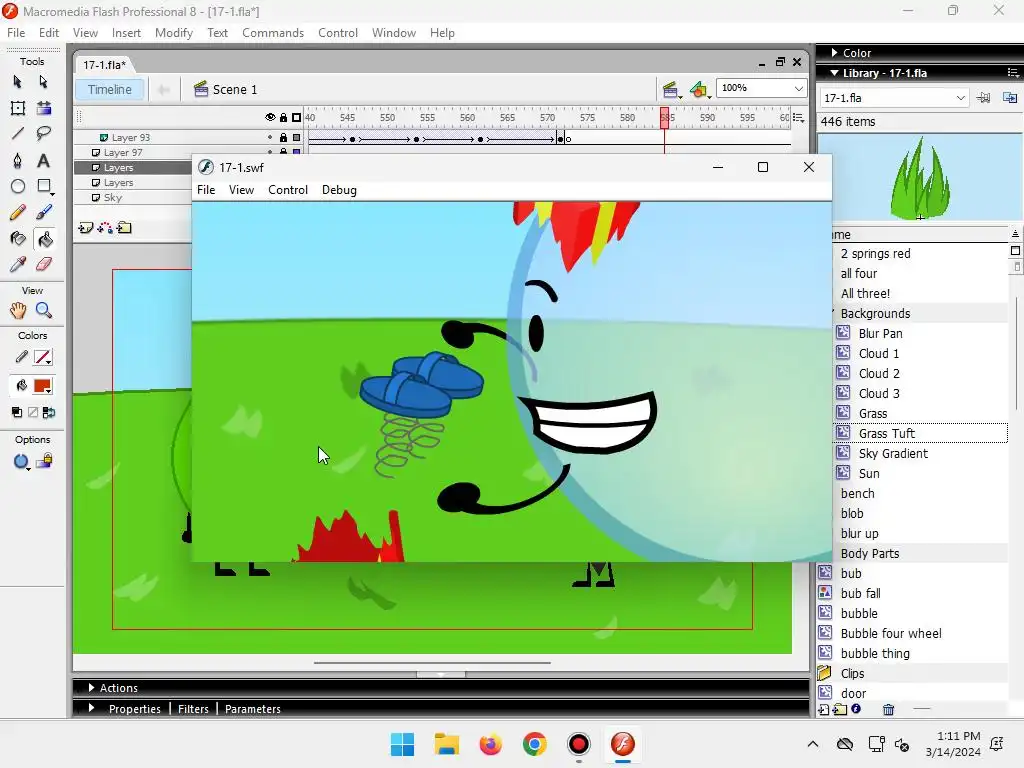Select the Line tool
This screenshot has height=768, width=1024.
pos(18,134)
